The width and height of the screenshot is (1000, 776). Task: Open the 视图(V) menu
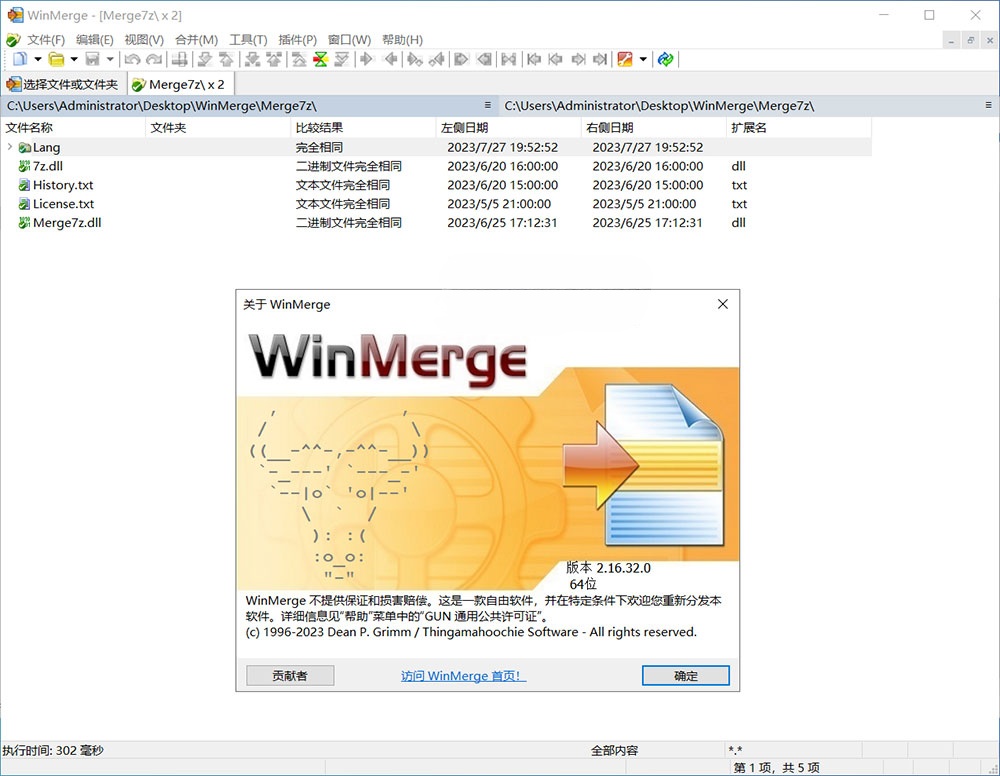coord(144,40)
